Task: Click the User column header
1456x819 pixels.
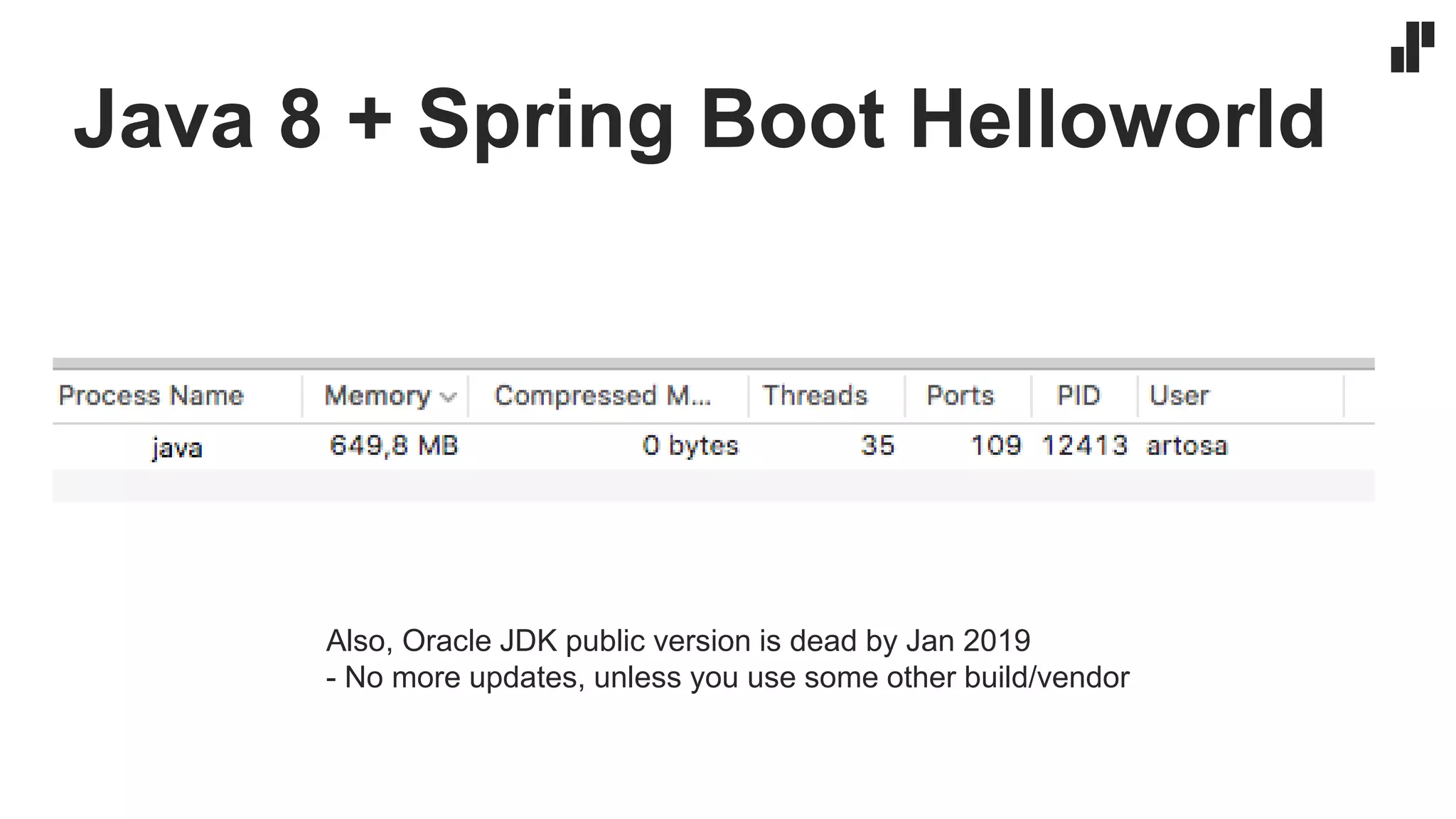Action: pyautogui.click(x=1179, y=395)
